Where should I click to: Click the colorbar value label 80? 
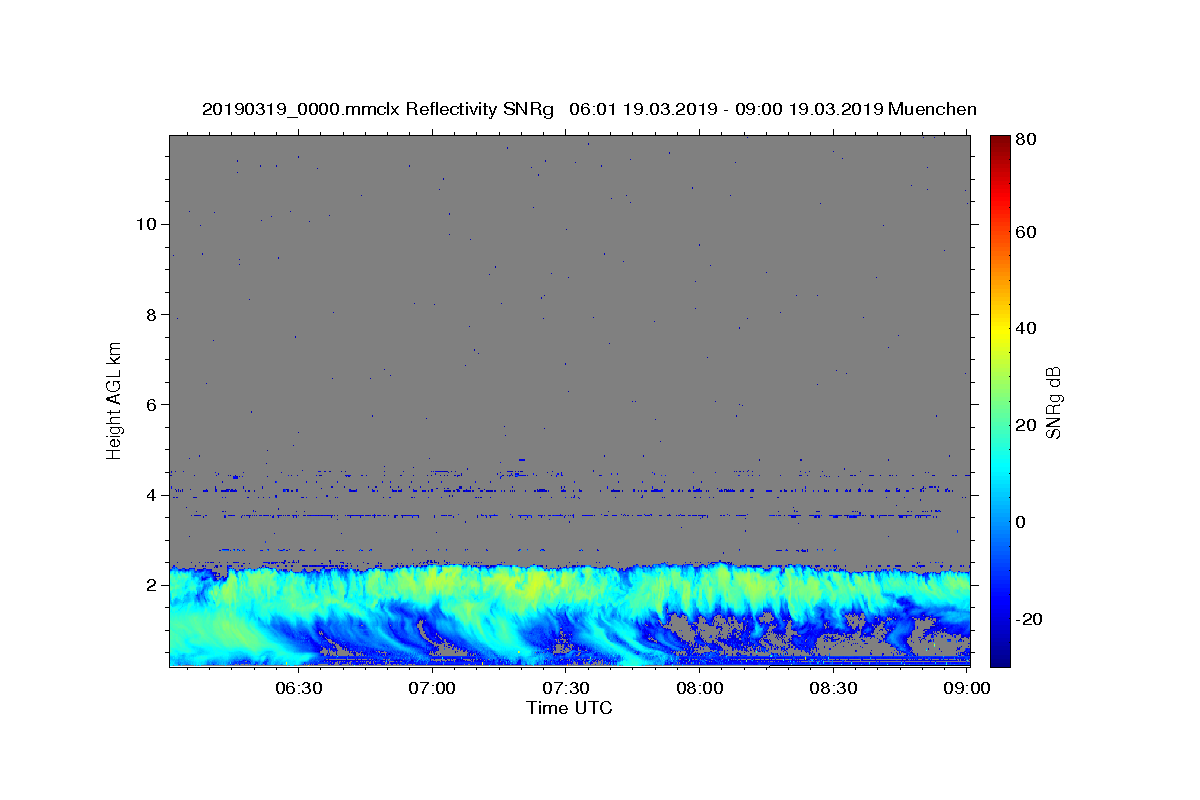[x=1026, y=140]
